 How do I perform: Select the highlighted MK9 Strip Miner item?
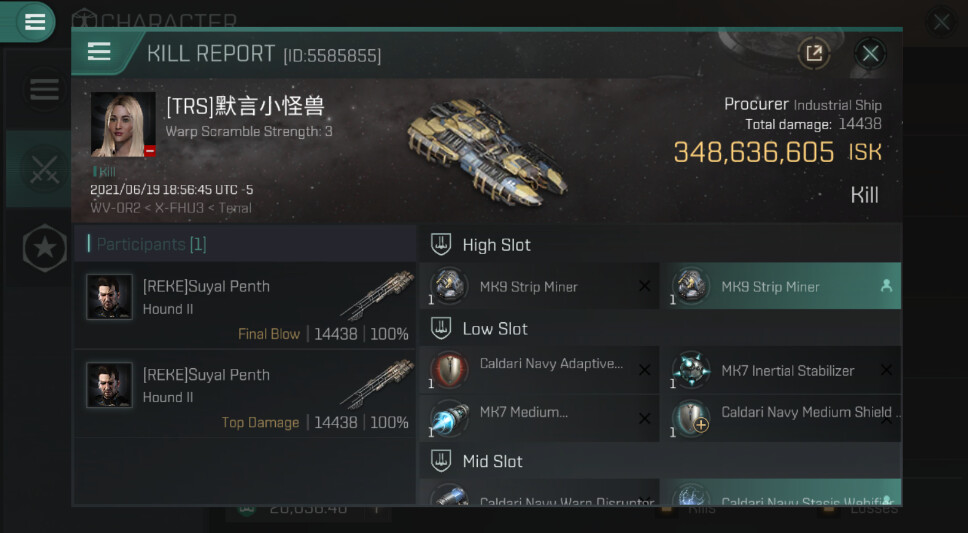(780, 286)
